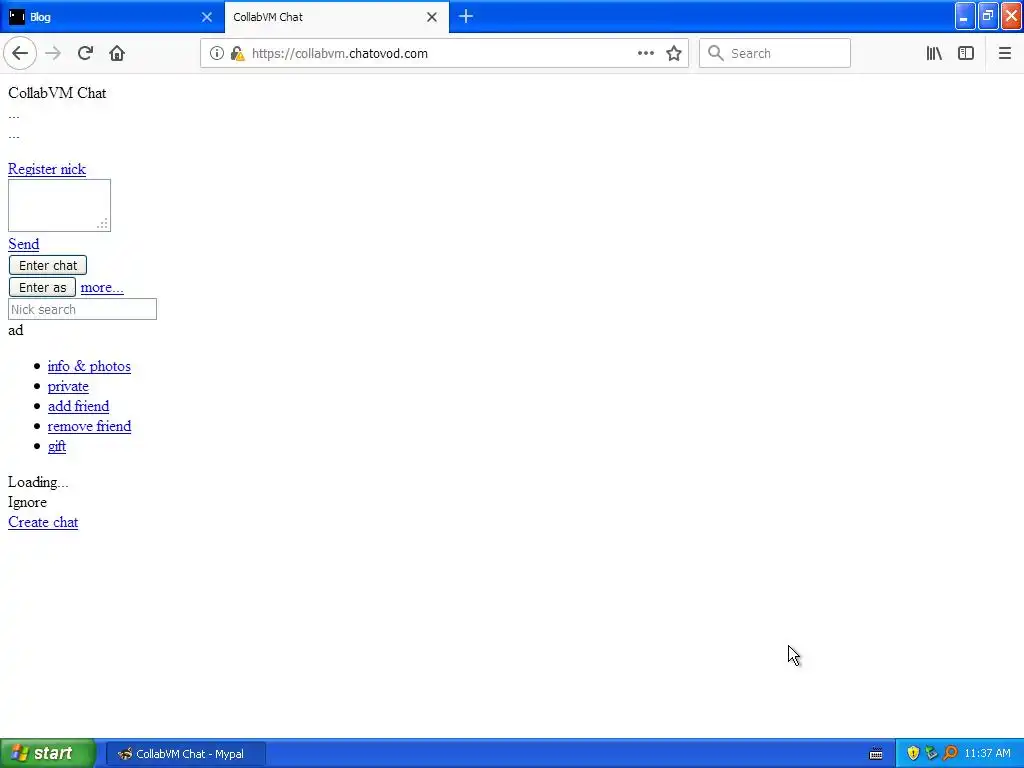Screen dimensions: 1024x768
Task: Open the Library icon in toolbar
Action: coord(934,54)
